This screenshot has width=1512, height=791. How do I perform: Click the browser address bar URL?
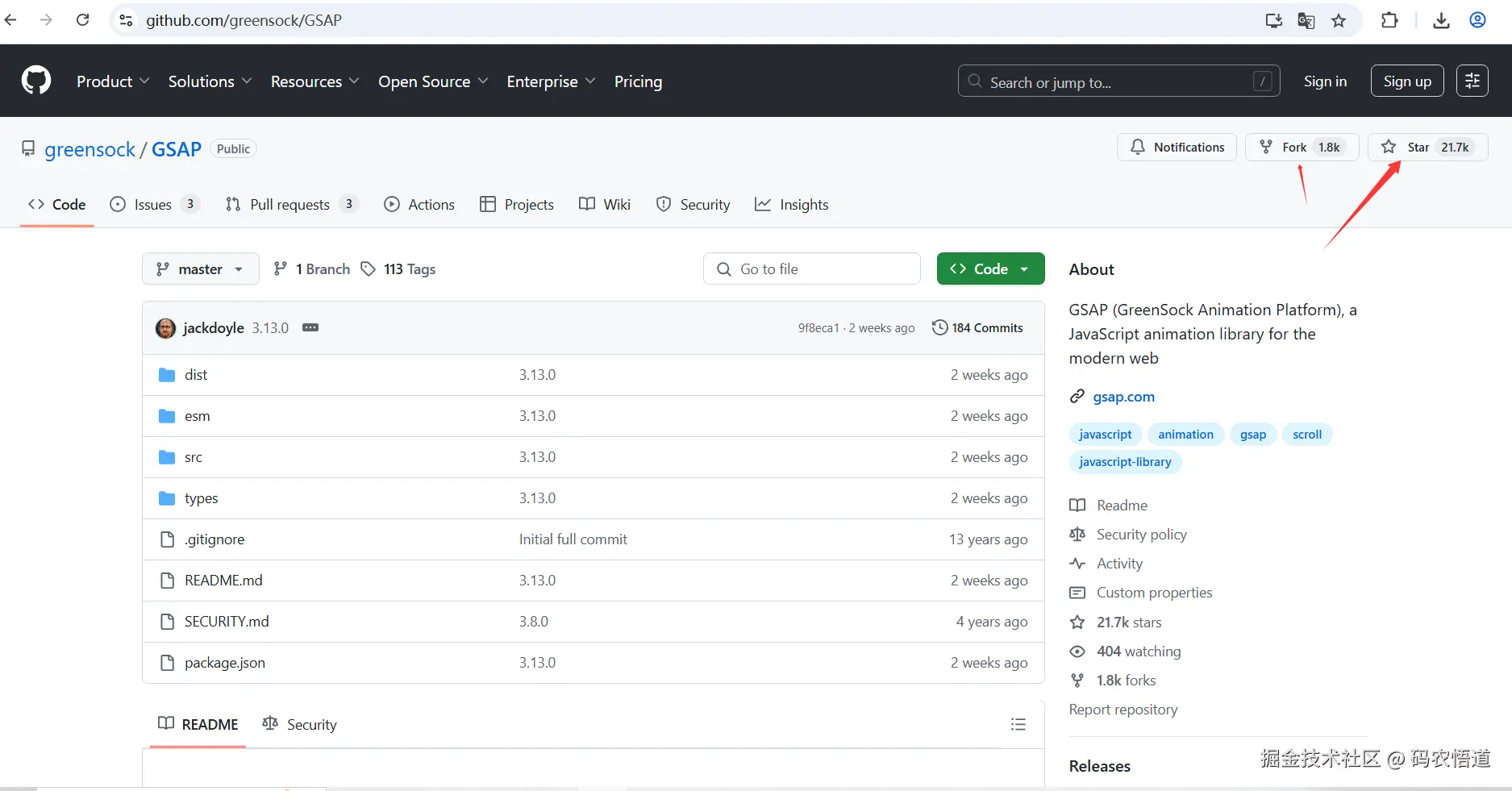244,20
